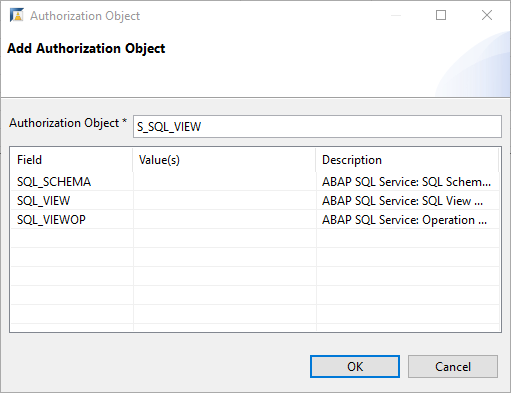
Task: Focus the Authorization Object input field
Action: 317,126
